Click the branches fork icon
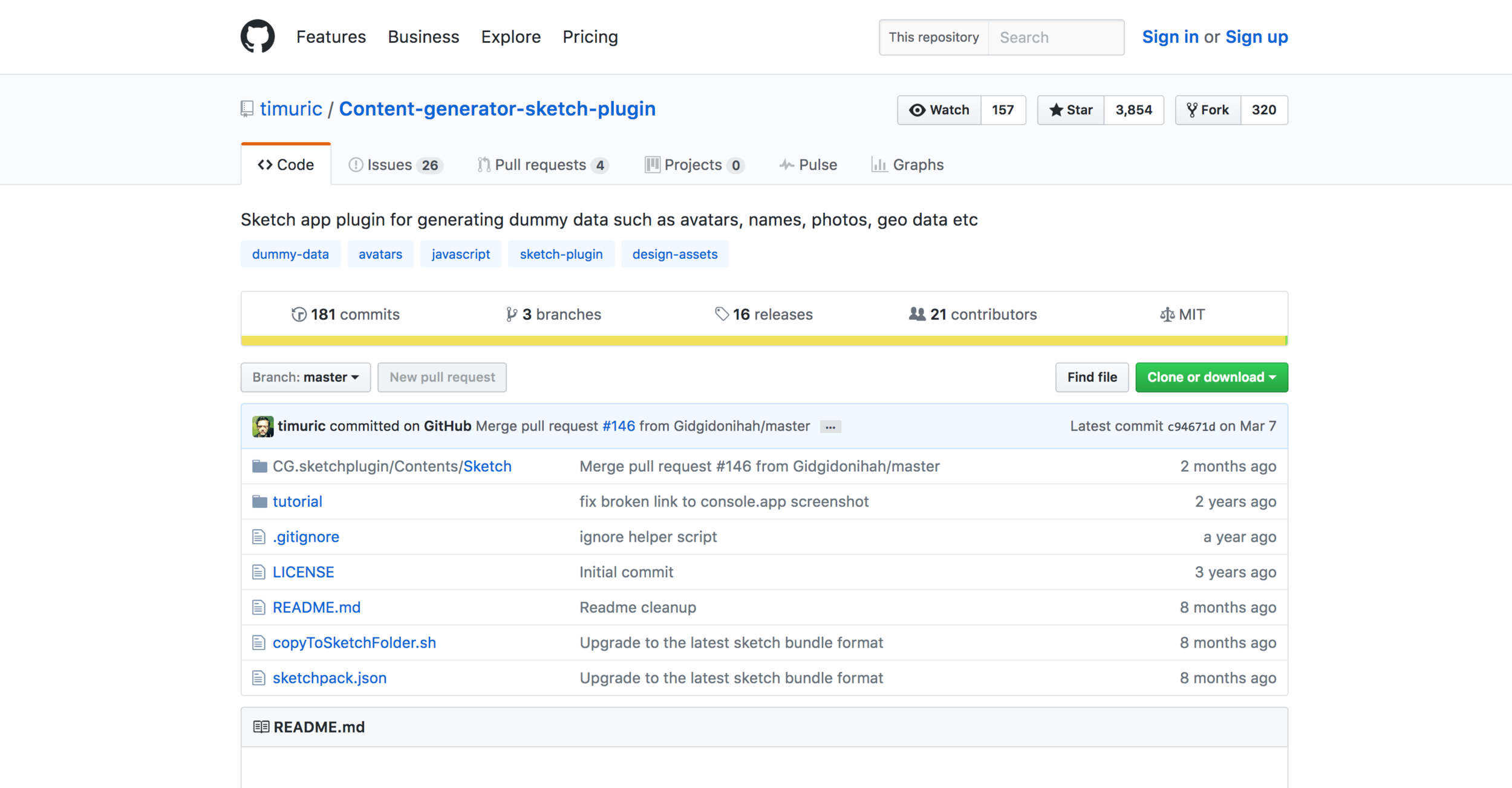The height and width of the screenshot is (788, 1512). coord(511,314)
